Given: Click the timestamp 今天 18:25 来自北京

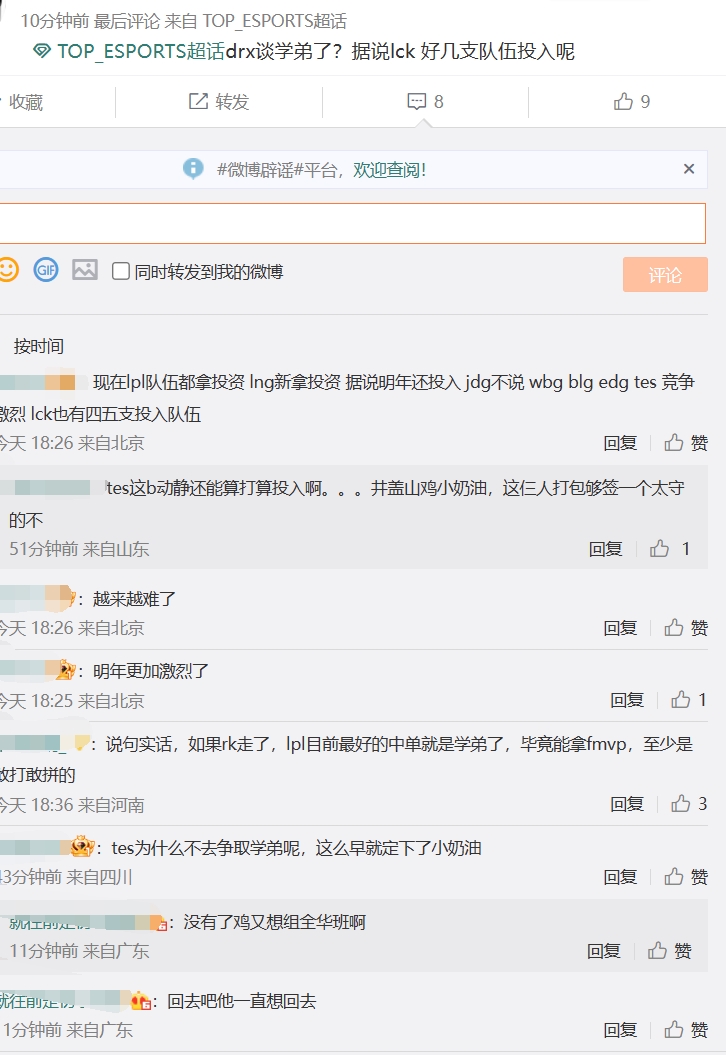Looking at the screenshot, I should point(71,701).
